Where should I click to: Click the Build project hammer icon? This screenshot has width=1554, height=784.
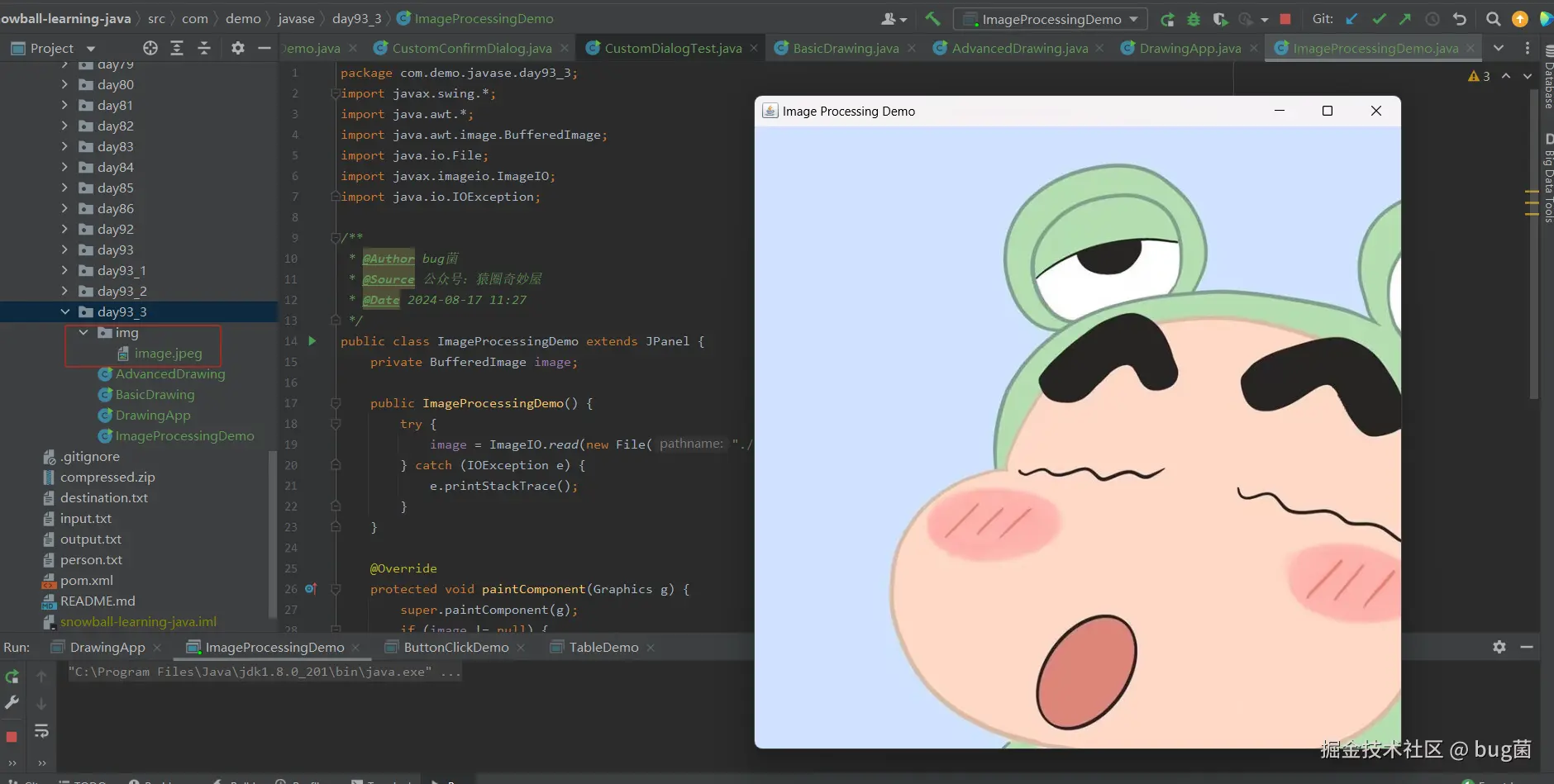pyautogui.click(x=932, y=18)
